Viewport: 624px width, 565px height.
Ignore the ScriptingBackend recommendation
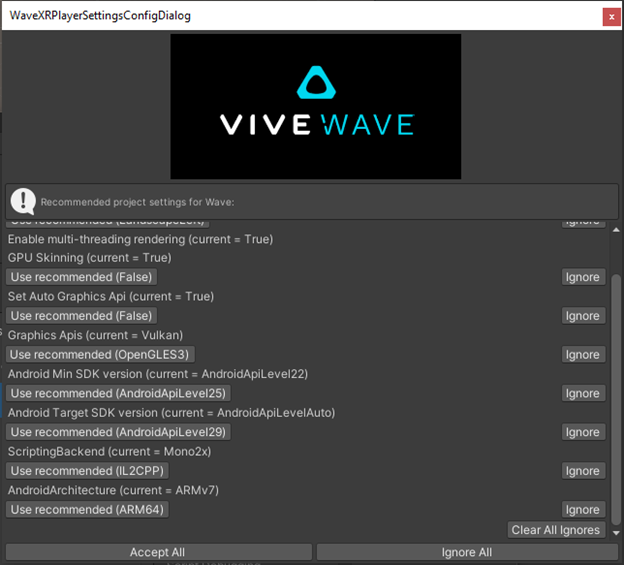pyautogui.click(x=582, y=471)
